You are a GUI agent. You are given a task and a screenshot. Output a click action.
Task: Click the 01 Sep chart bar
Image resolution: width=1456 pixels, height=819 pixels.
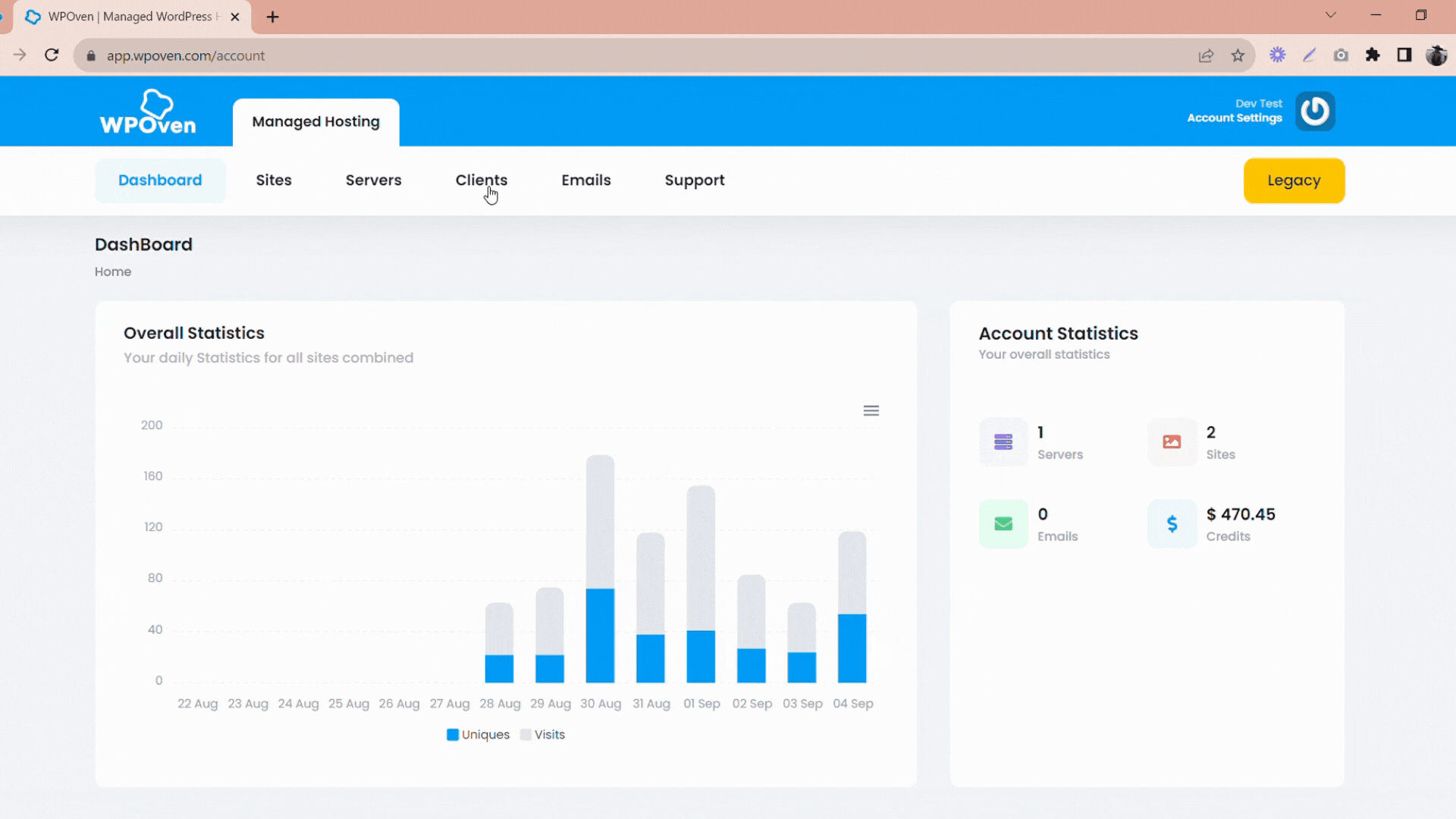pyautogui.click(x=701, y=584)
